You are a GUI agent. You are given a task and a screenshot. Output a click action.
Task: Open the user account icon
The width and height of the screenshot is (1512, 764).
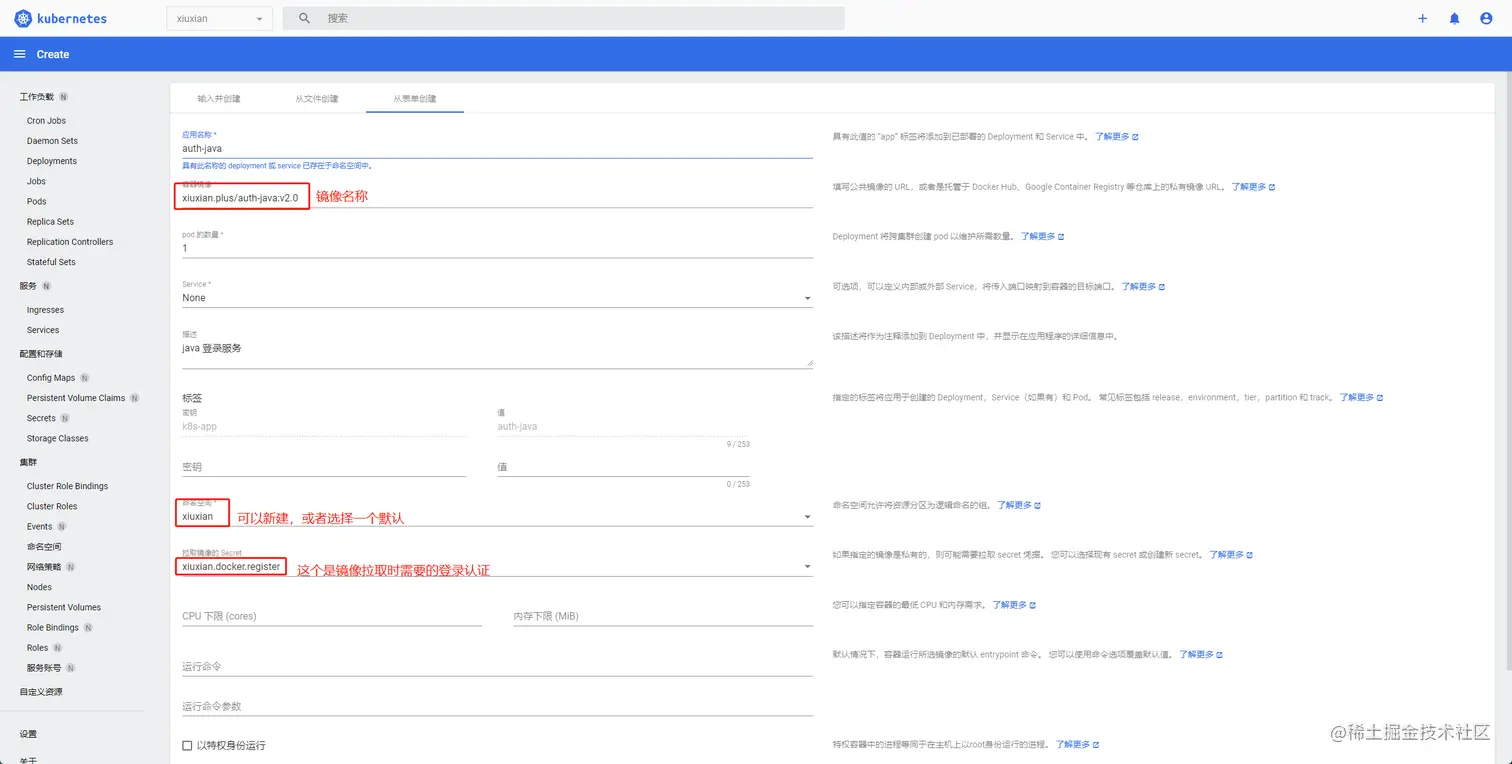(1486, 18)
